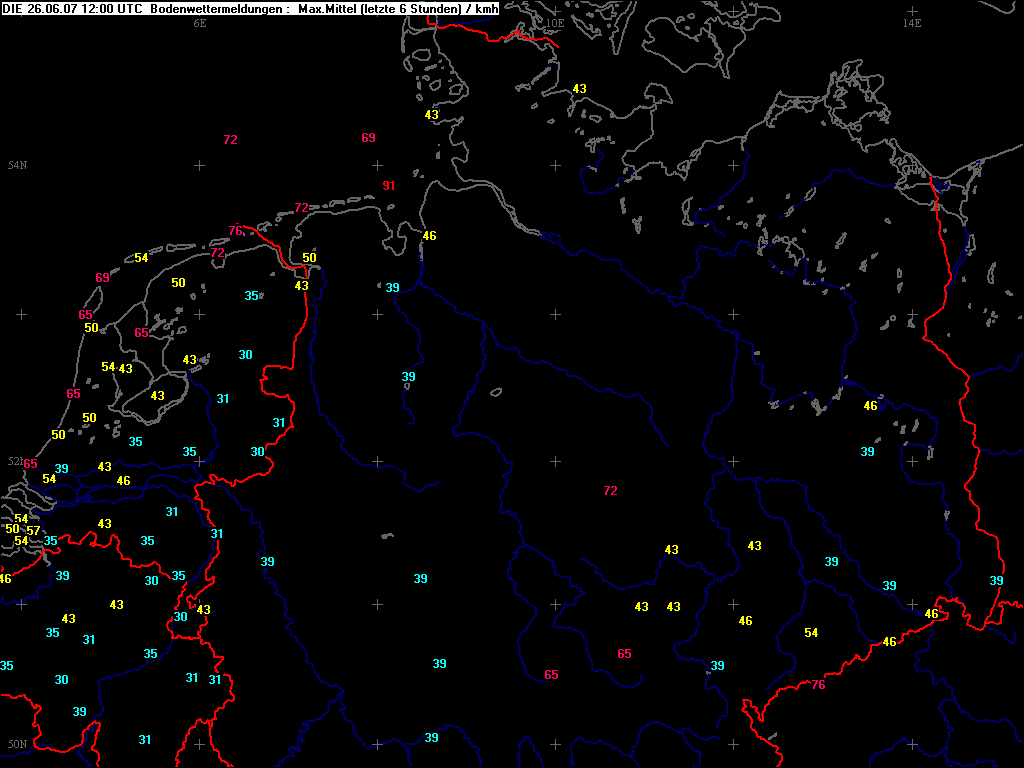
Task: Click the 50N latitude label
Action: click(17, 744)
